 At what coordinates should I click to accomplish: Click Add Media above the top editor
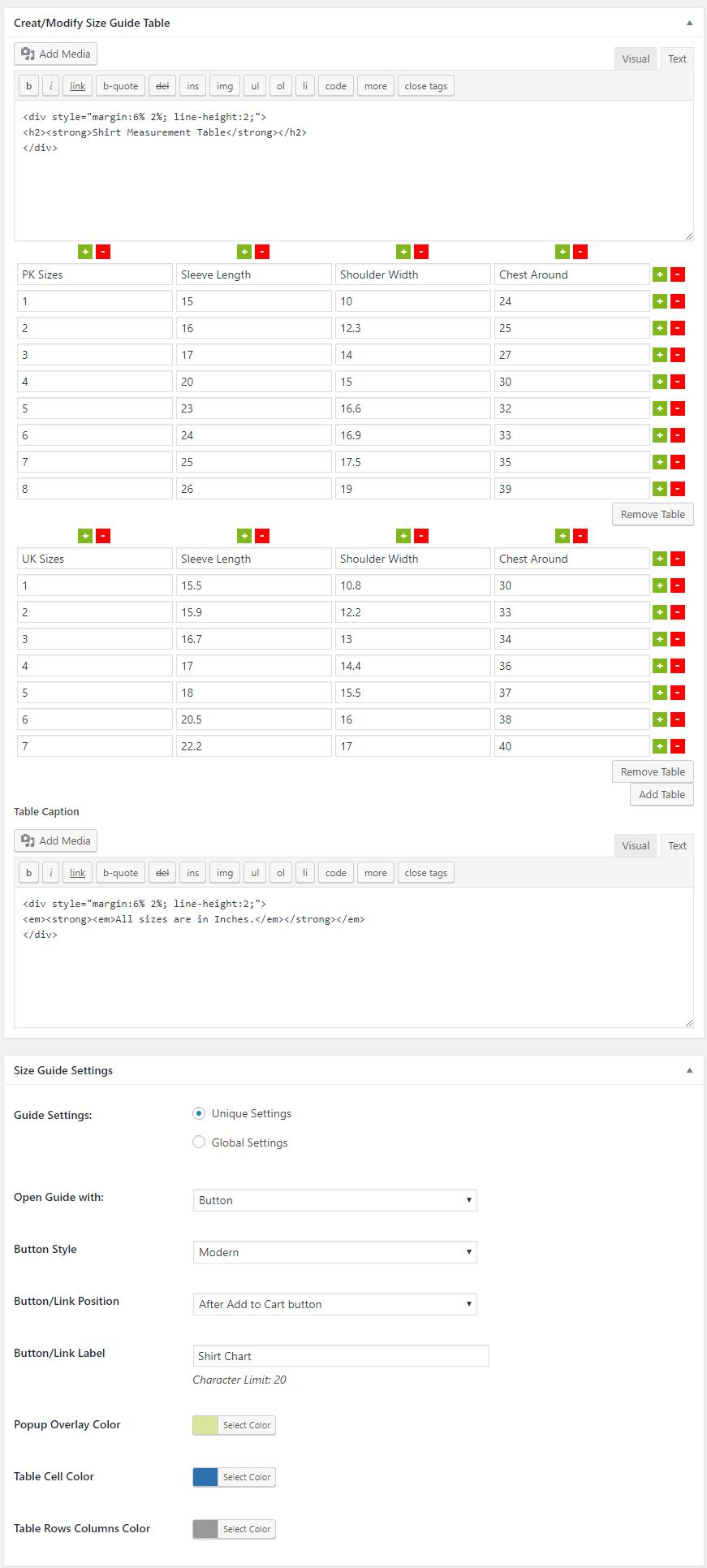(56, 54)
